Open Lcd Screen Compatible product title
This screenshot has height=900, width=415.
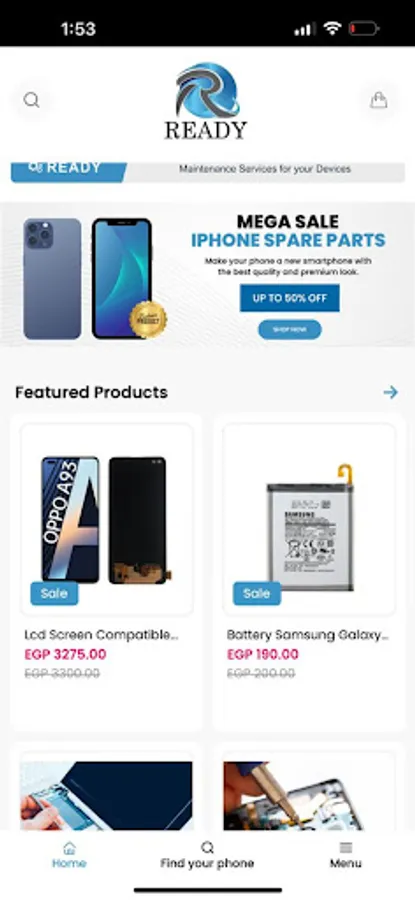[x=102, y=635]
